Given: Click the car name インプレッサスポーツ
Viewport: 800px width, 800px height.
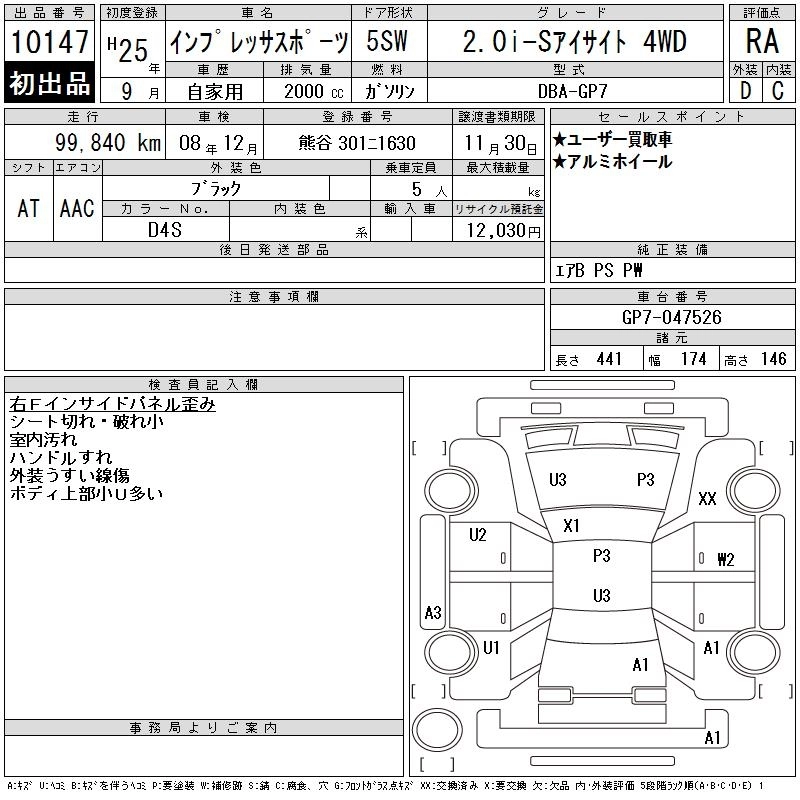Looking at the screenshot, I should (x=259, y=42).
